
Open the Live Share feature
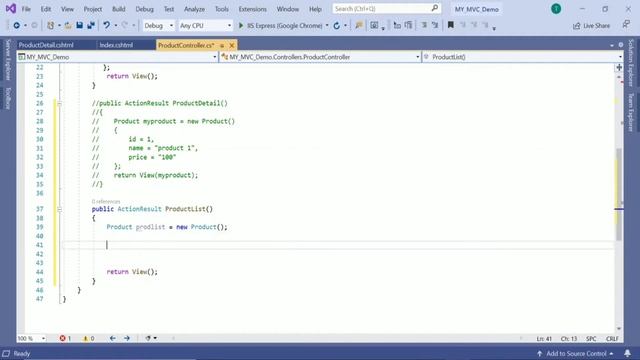click(x=591, y=26)
